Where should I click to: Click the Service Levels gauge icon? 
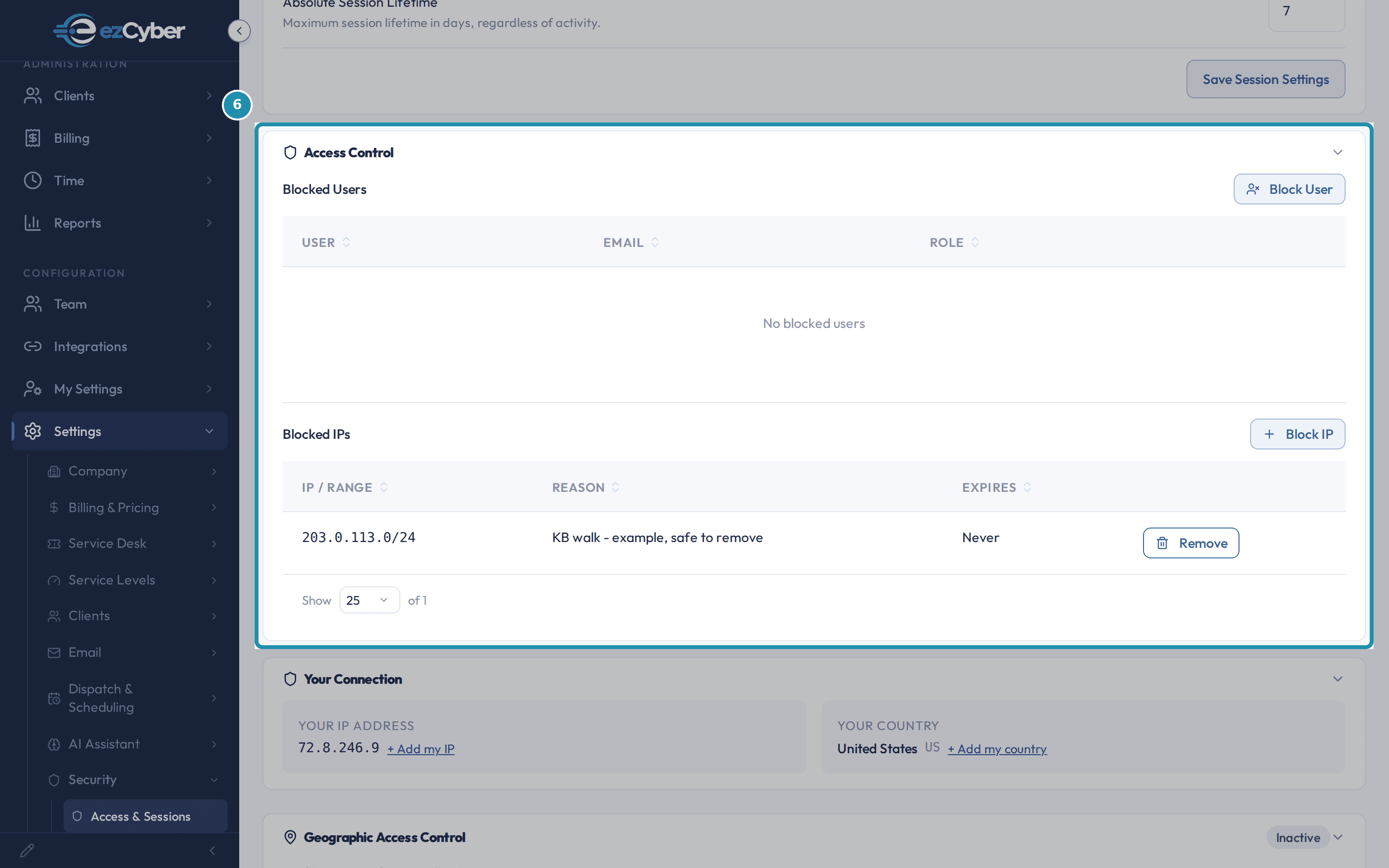[54, 581]
